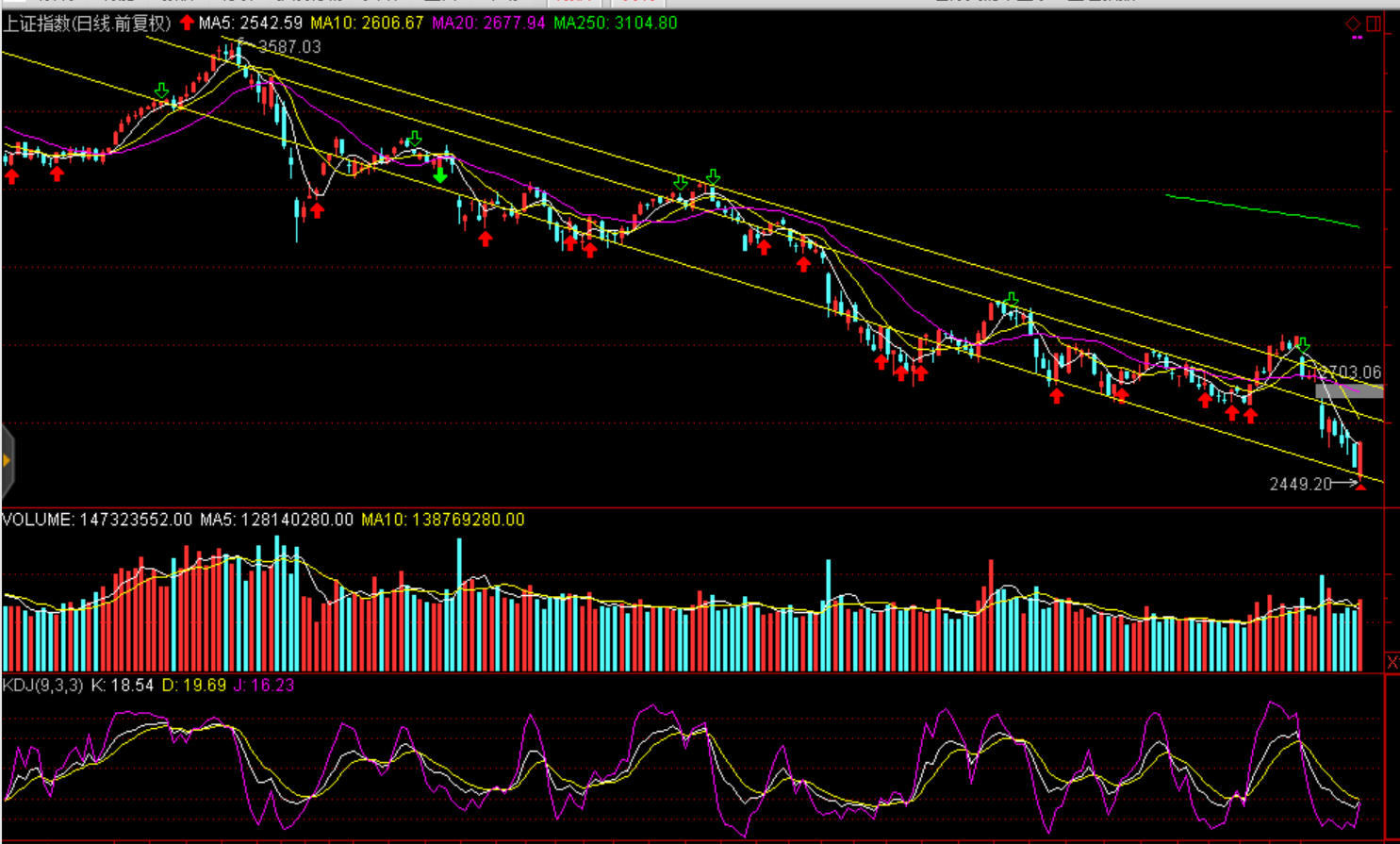Image resolution: width=1400 pixels, height=844 pixels.
Task: Click the red triangle at 2449.20 low
Action: (x=1360, y=486)
